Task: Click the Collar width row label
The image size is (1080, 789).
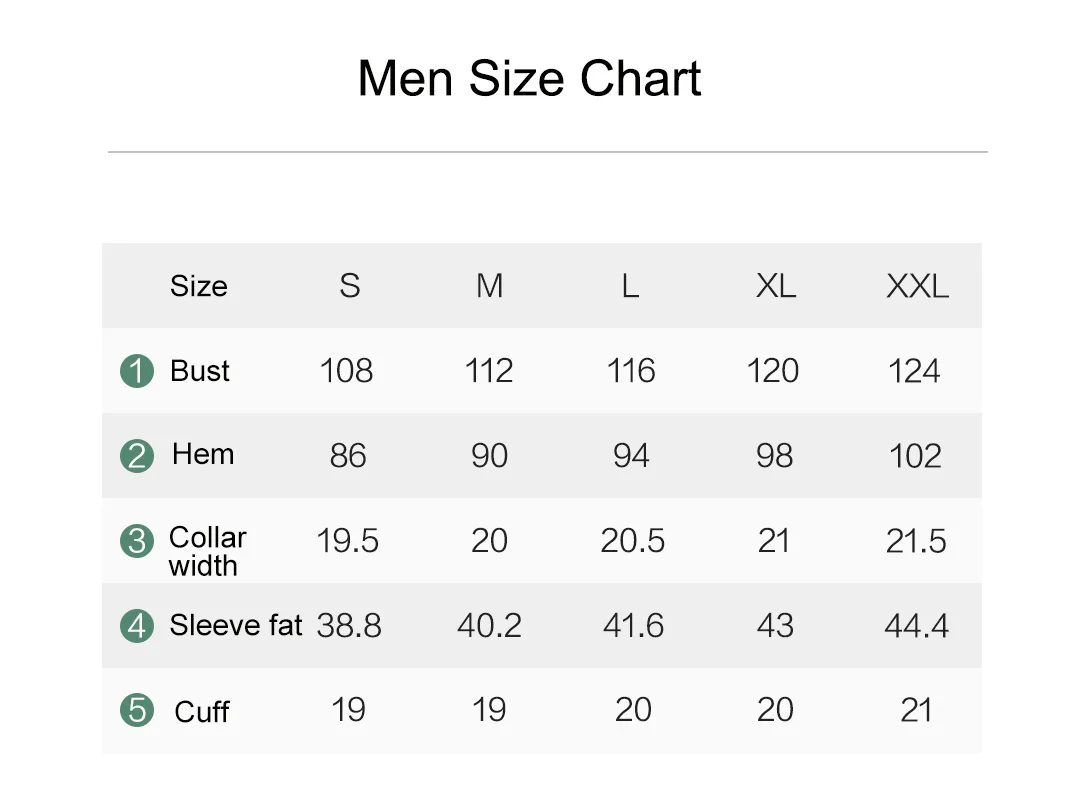Action: click(x=207, y=551)
